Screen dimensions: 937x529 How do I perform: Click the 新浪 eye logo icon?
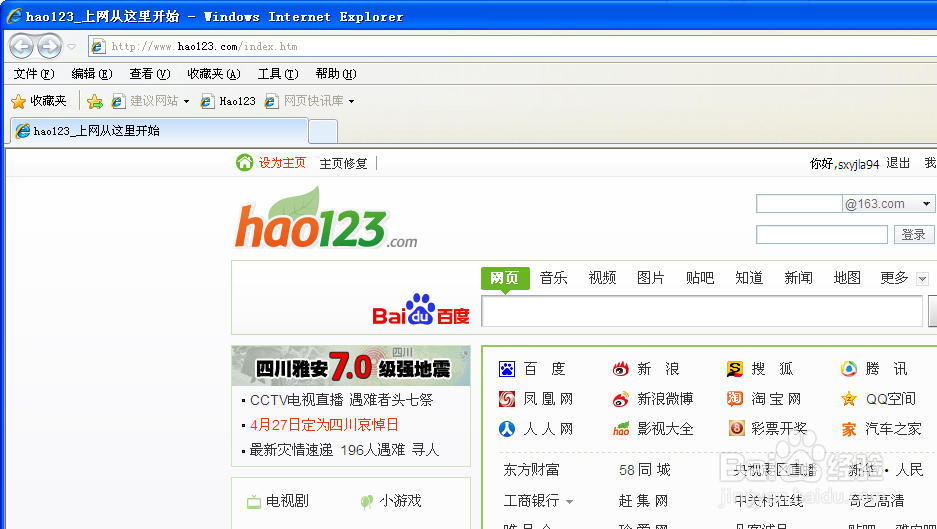pyautogui.click(x=620, y=369)
